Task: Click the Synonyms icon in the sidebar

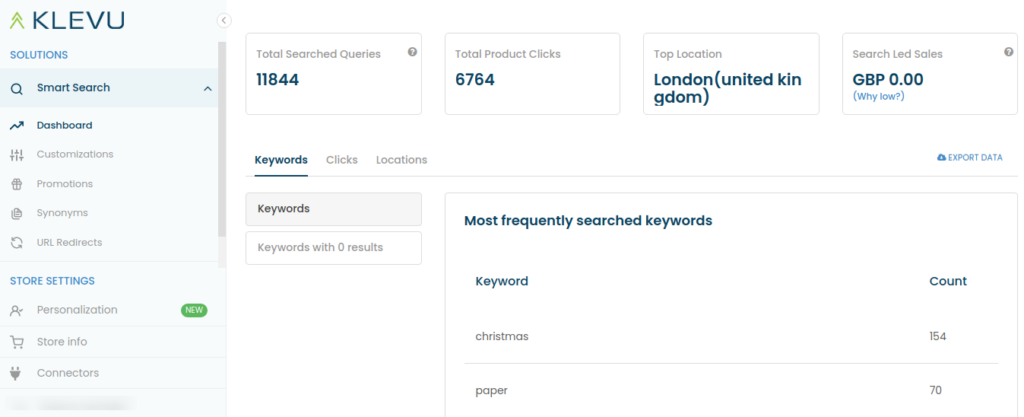Action: [x=16, y=213]
